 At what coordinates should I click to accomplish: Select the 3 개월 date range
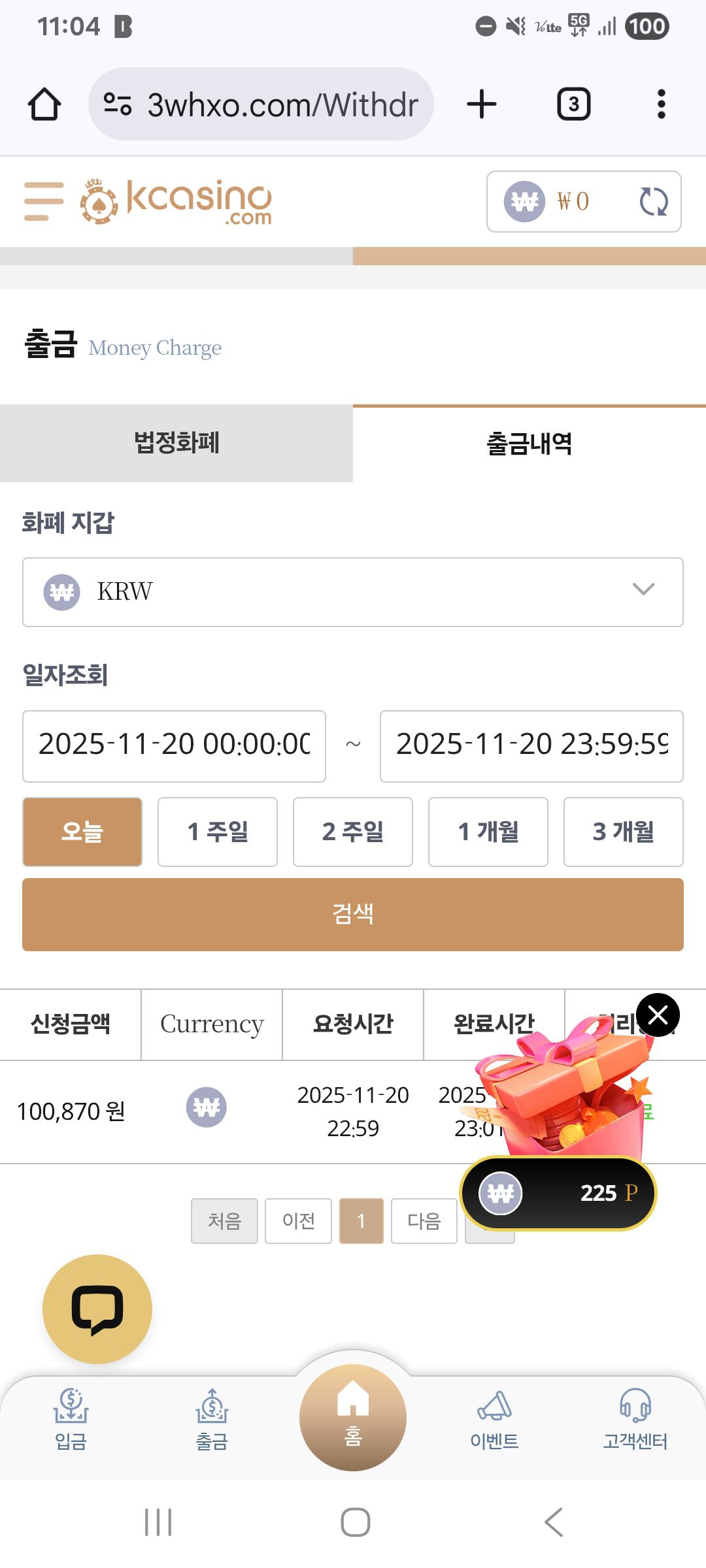pos(623,832)
